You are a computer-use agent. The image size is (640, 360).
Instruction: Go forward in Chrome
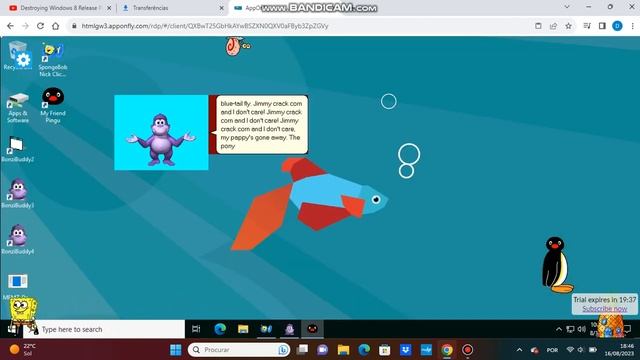pyautogui.click(x=25, y=26)
